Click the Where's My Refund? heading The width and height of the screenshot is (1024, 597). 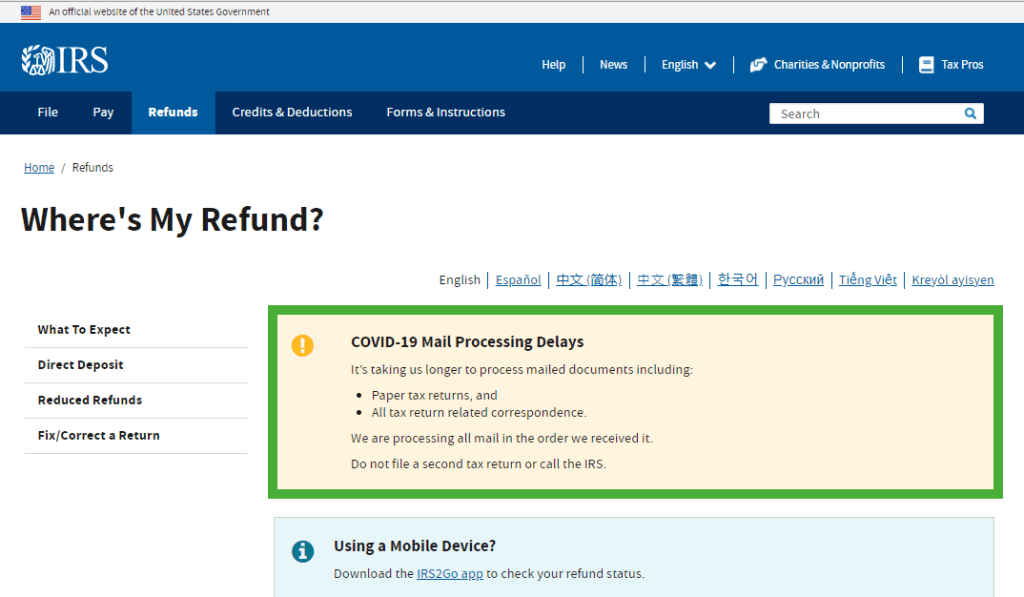(172, 219)
